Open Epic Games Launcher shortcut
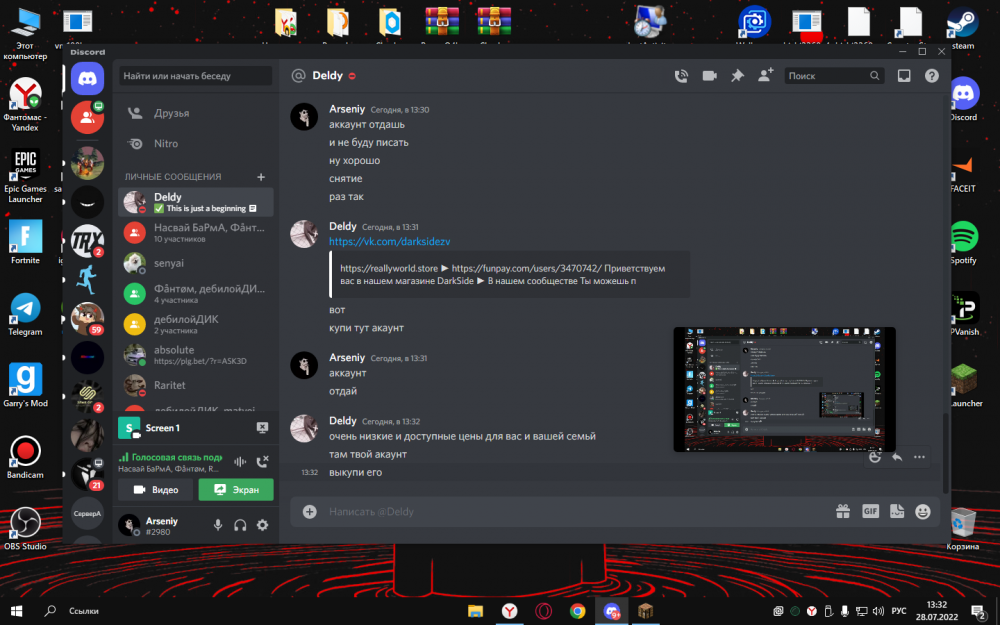The width and height of the screenshot is (1000, 625). [26, 176]
